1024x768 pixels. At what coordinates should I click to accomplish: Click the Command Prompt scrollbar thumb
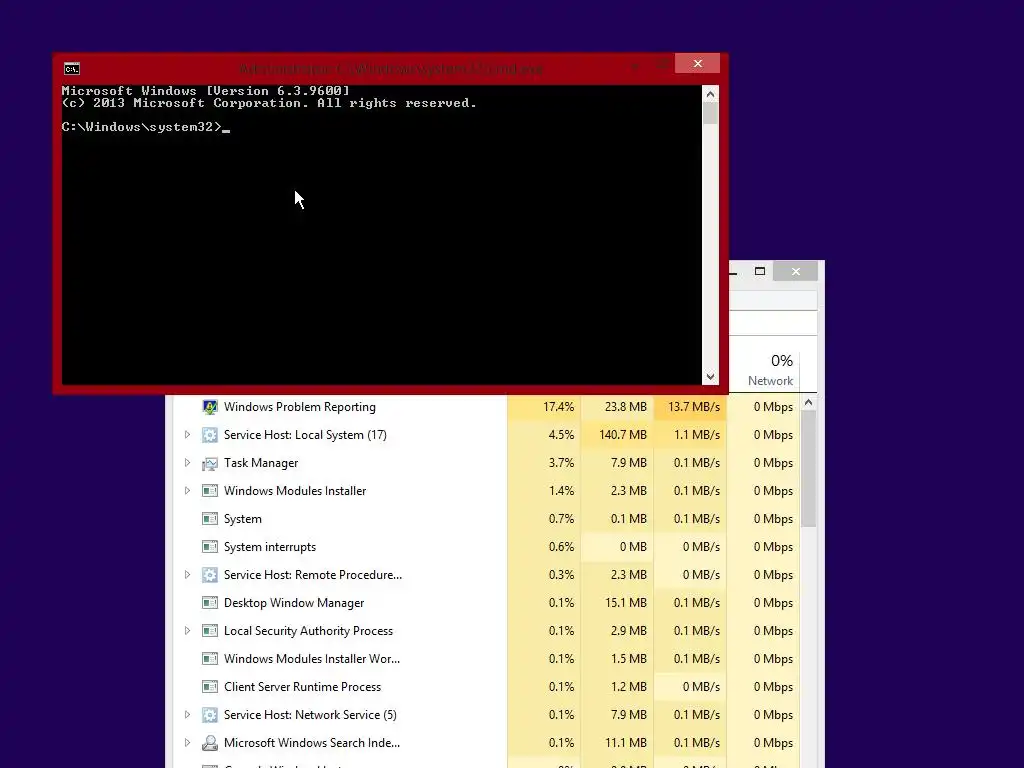pyautogui.click(x=711, y=113)
